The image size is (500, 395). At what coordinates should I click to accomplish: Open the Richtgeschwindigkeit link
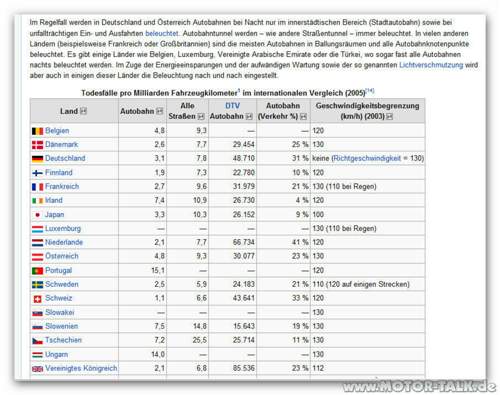367,158
